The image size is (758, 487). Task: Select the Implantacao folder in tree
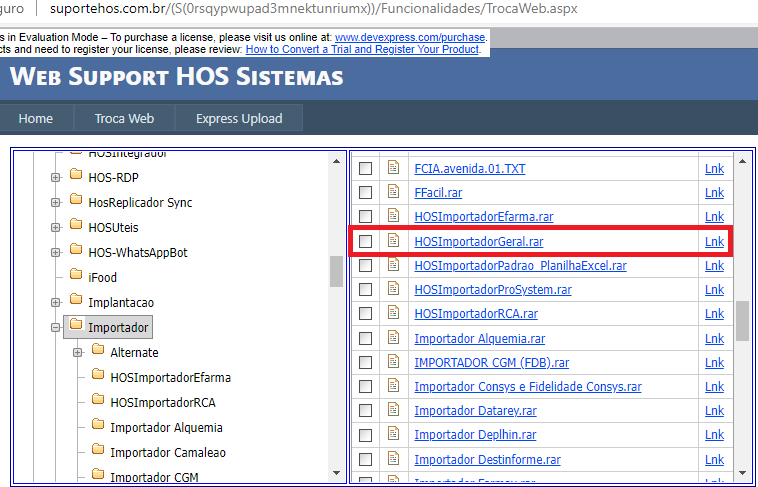(120, 302)
